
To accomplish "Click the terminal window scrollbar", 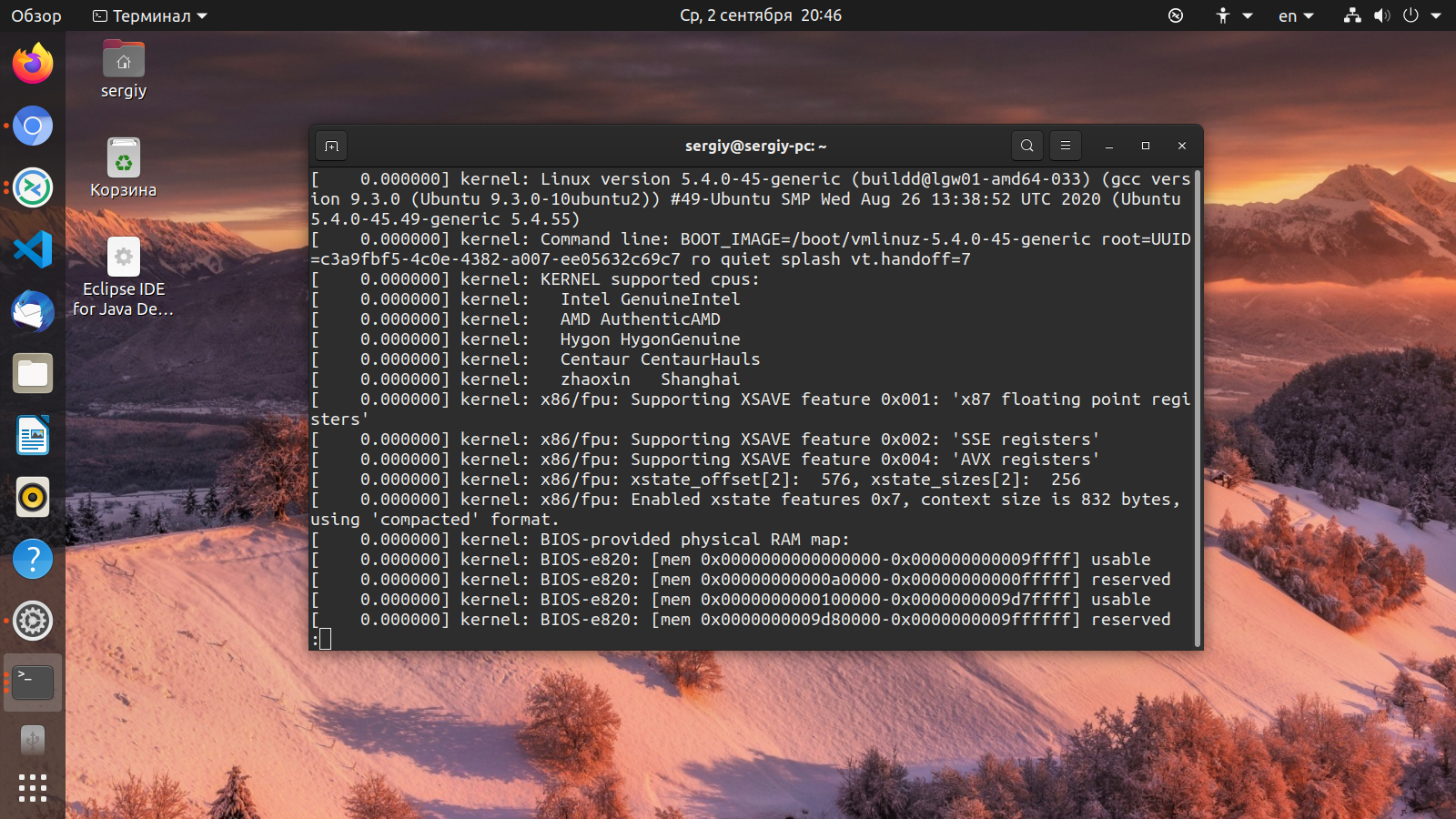I will point(1198,408).
